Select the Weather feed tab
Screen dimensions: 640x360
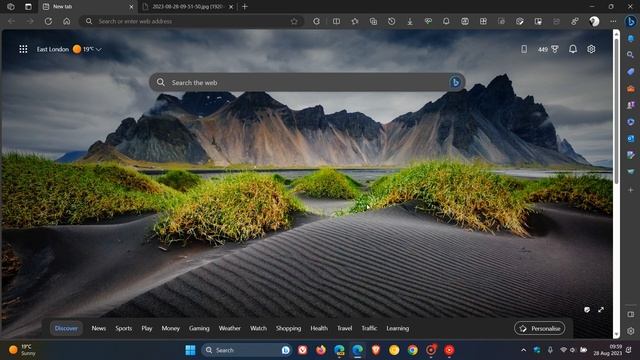click(229, 328)
